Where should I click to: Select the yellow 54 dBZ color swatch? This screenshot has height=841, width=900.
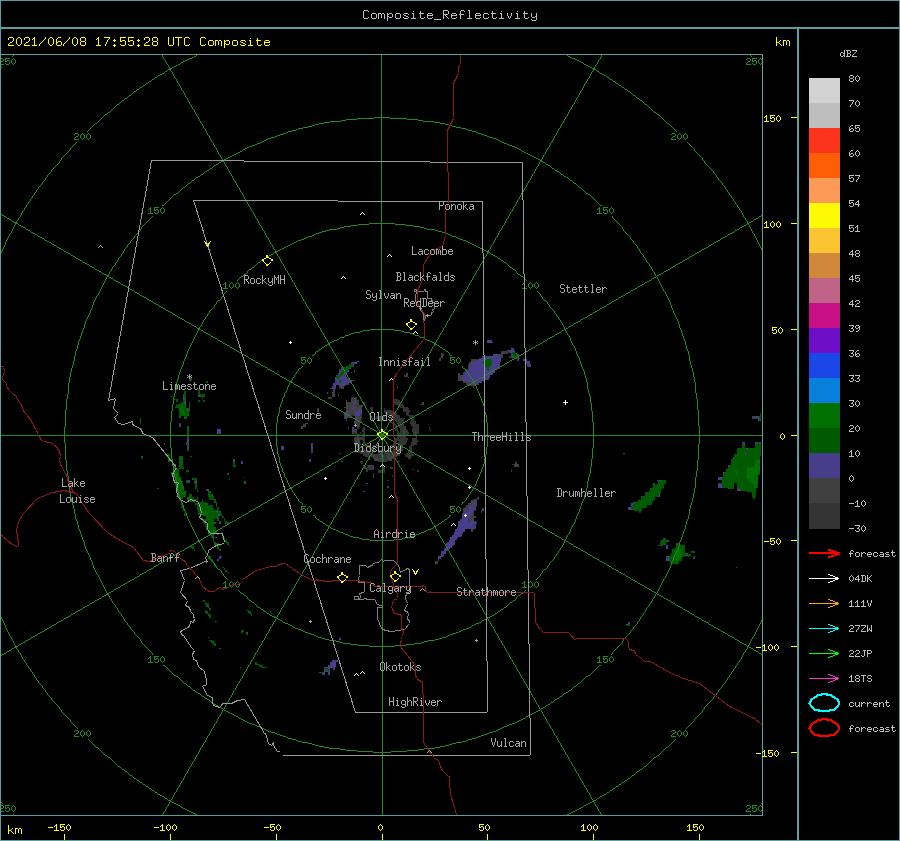click(824, 215)
